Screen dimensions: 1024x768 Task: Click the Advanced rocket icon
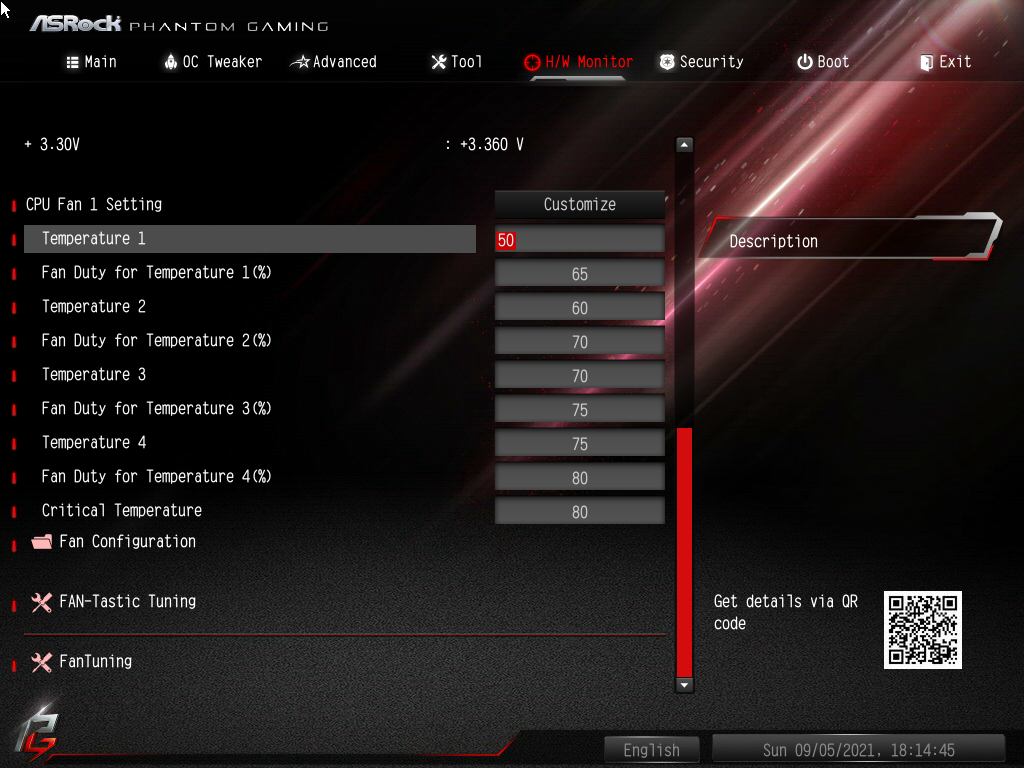(x=298, y=61)
